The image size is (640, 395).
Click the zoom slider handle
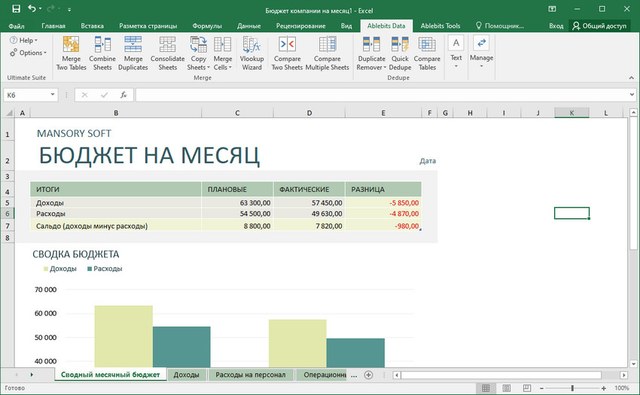tap(572, 388)
